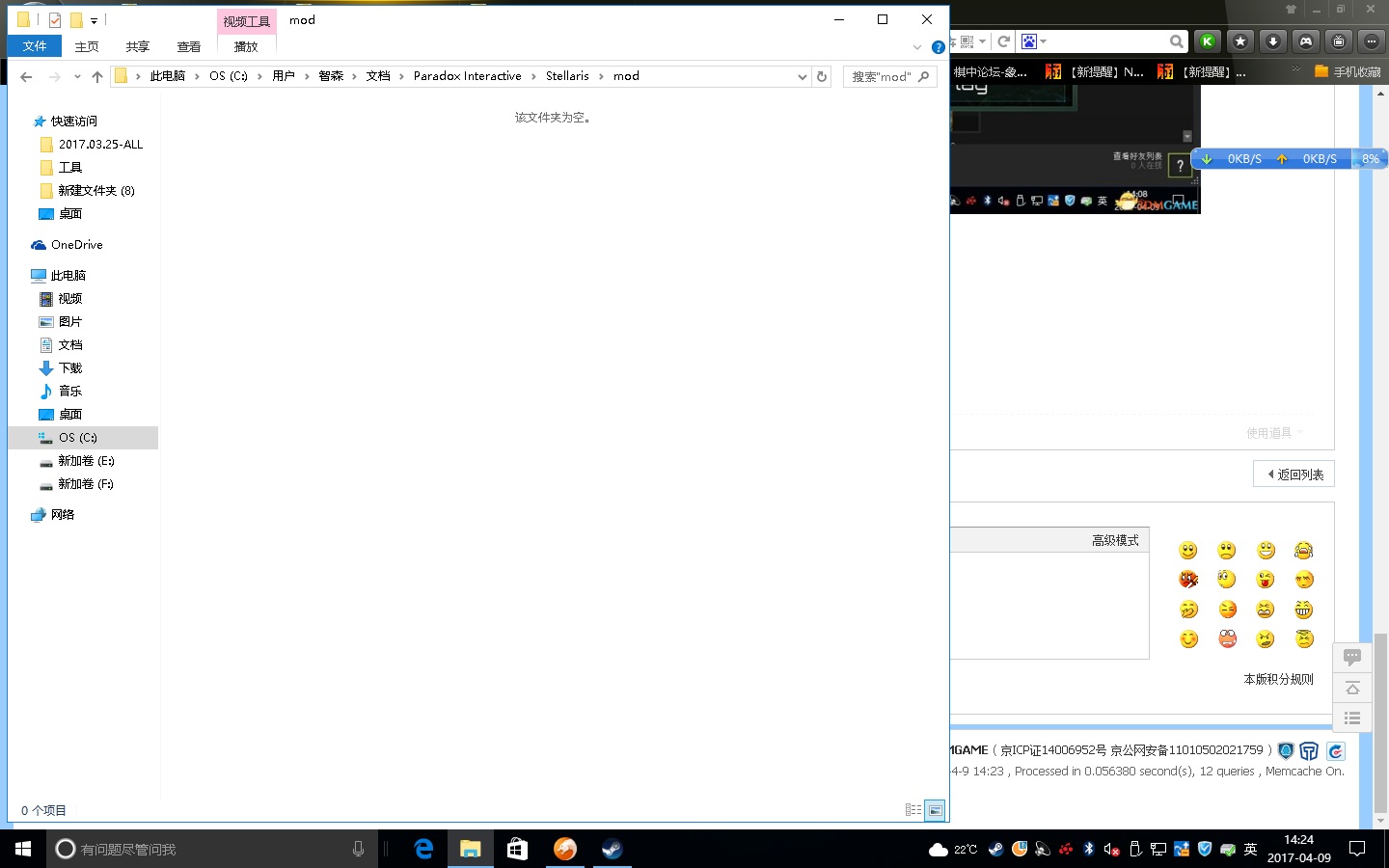Select OneDrive in the navigation pane
This screenshot has width=1389, height=868.
[x=77, y=245]
